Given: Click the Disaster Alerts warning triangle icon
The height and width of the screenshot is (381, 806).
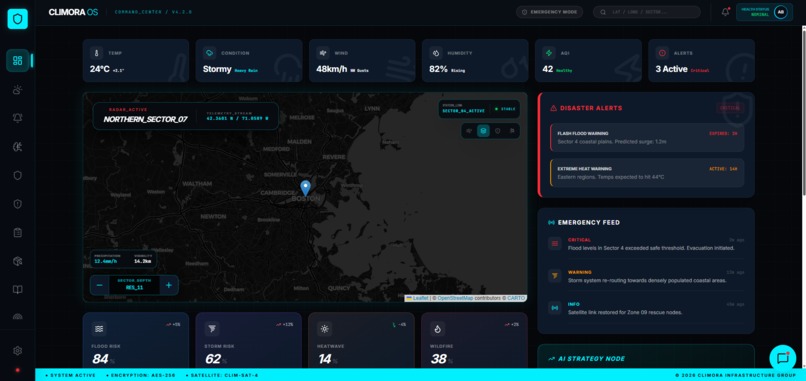Looking at the screenshot, I should click(x=554, y=108).
